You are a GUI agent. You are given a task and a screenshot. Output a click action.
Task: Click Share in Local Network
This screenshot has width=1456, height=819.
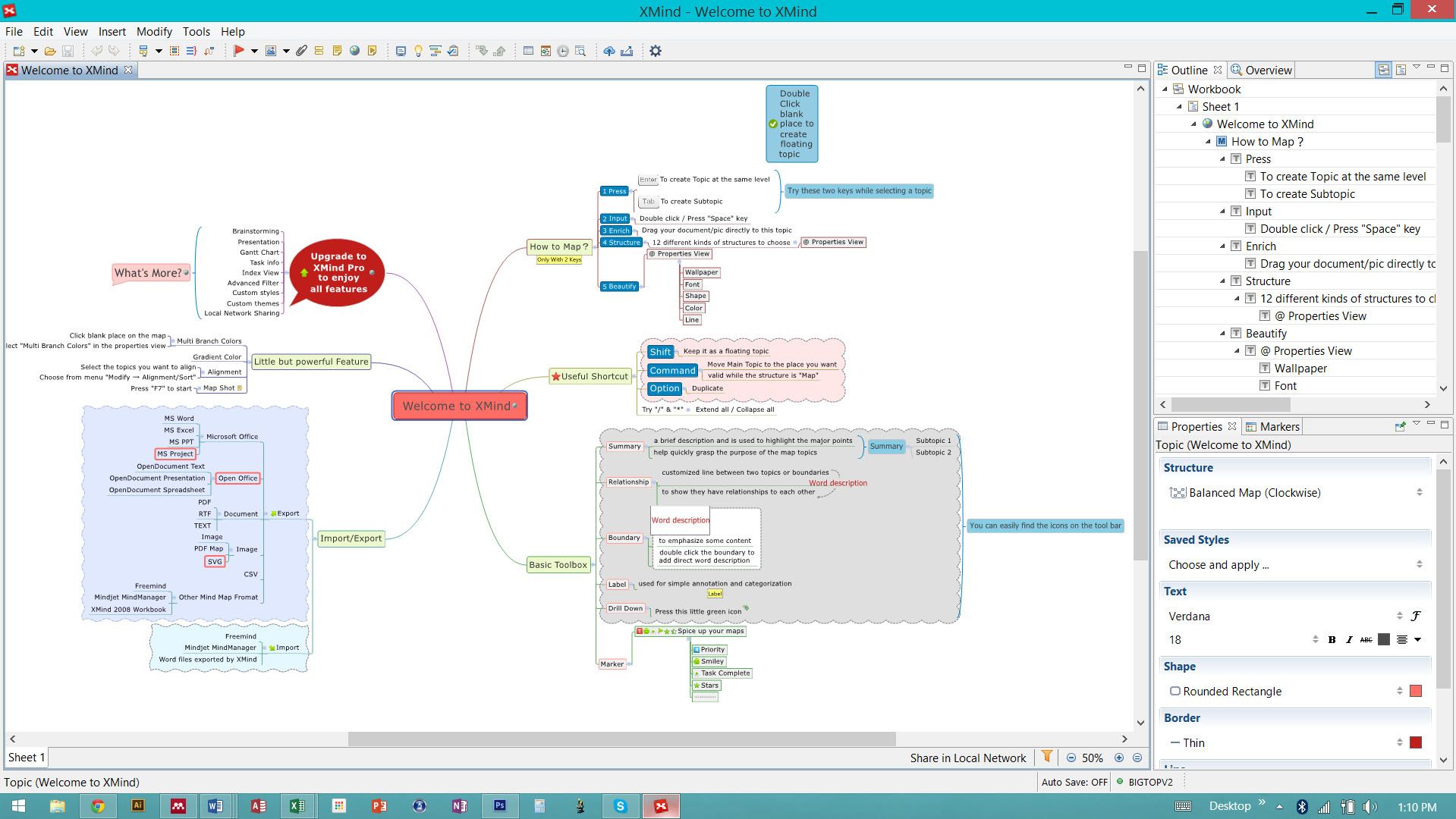(x=967, y=757)
